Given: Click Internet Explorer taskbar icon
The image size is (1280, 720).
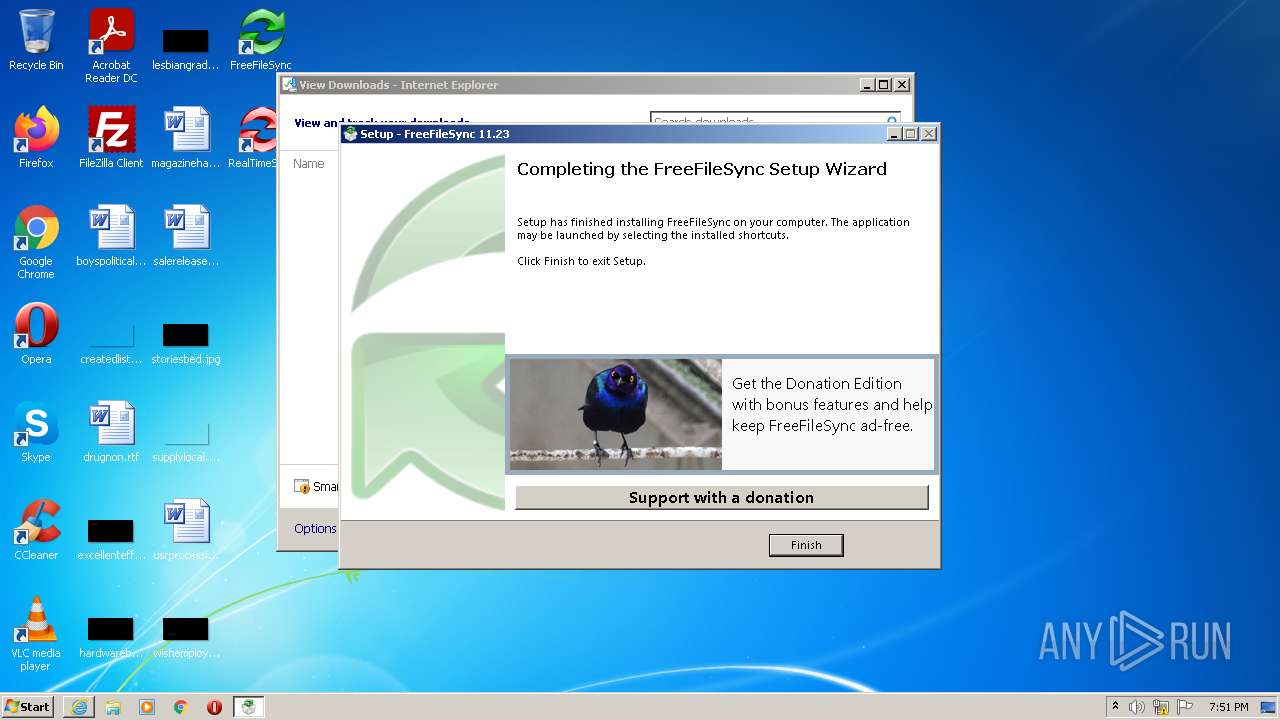Looking at the screenshot, I should (x=79, y=706).
